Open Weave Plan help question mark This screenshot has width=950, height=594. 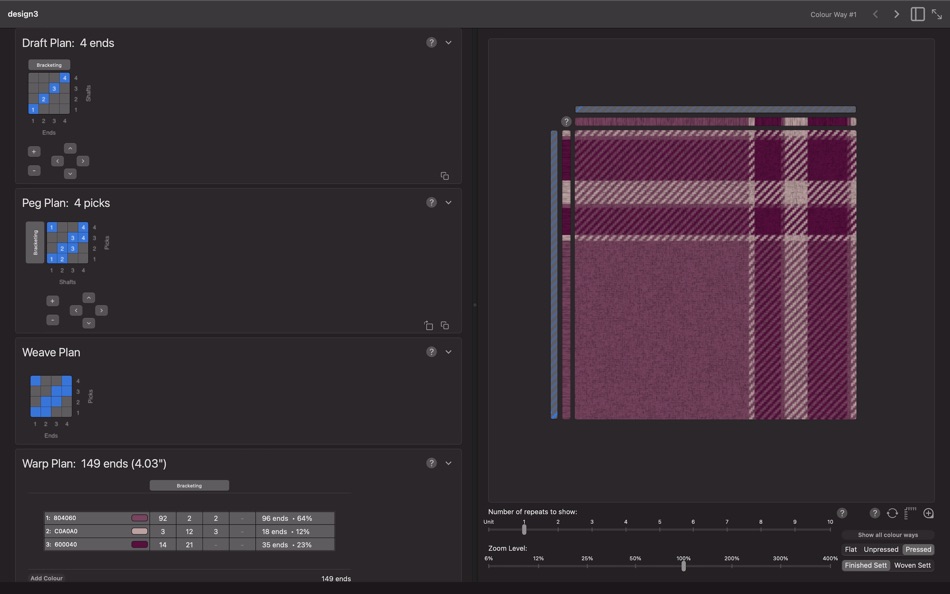tap(431, 352)
